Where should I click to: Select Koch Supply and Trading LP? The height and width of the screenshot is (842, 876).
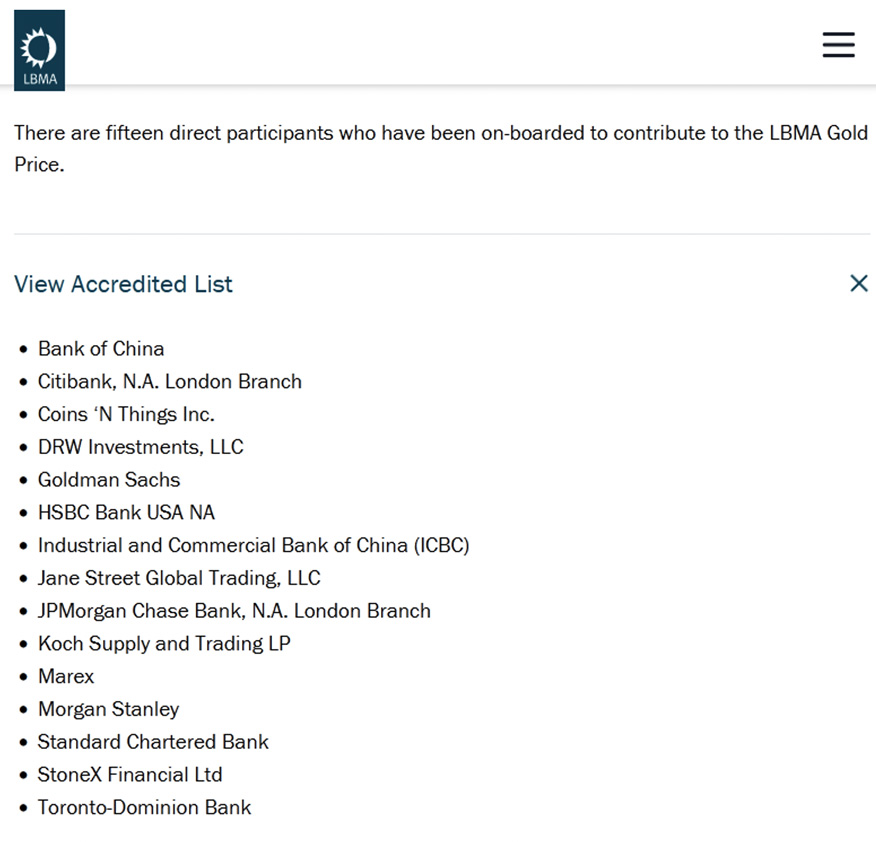[x=164, y=644]
